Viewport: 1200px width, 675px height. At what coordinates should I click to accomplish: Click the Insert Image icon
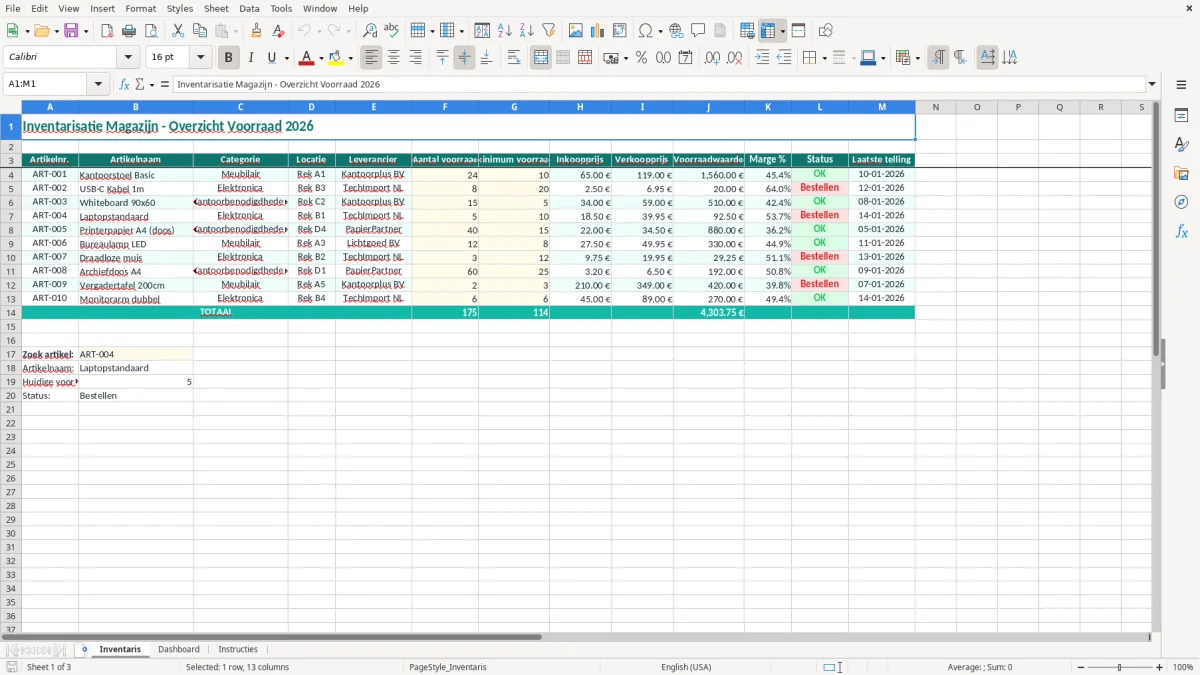(x=576, y=31)
